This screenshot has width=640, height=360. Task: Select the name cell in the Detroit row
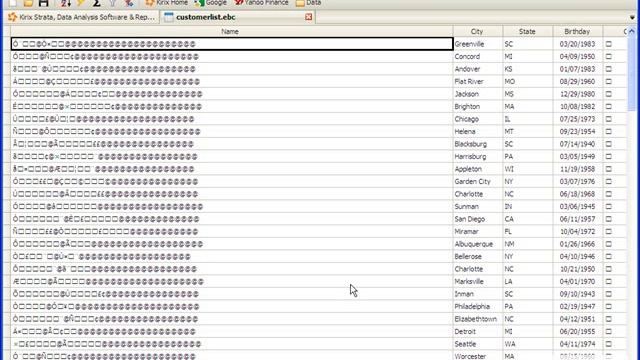point(232,331)
